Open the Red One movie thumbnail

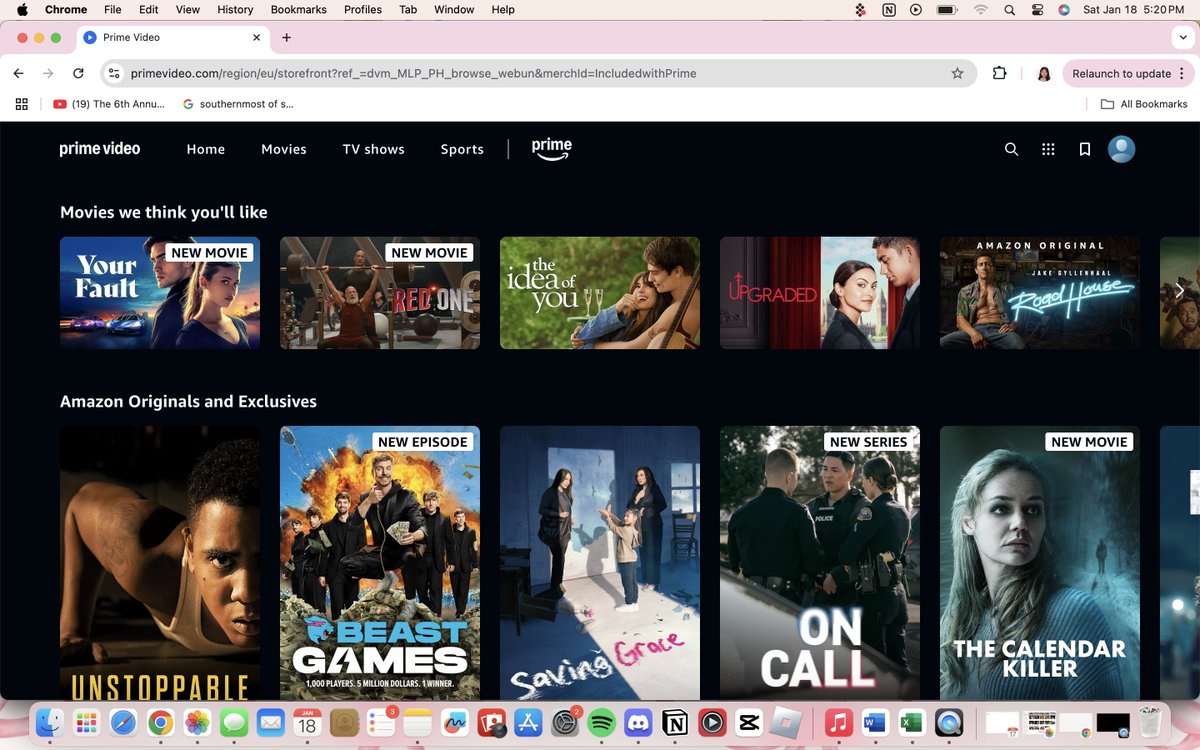click(380, 293)
